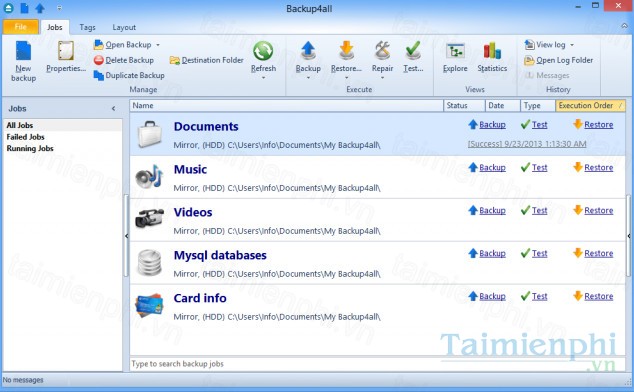Click Restore link for Documents job

pyautogui.click(x=598, y=125)
